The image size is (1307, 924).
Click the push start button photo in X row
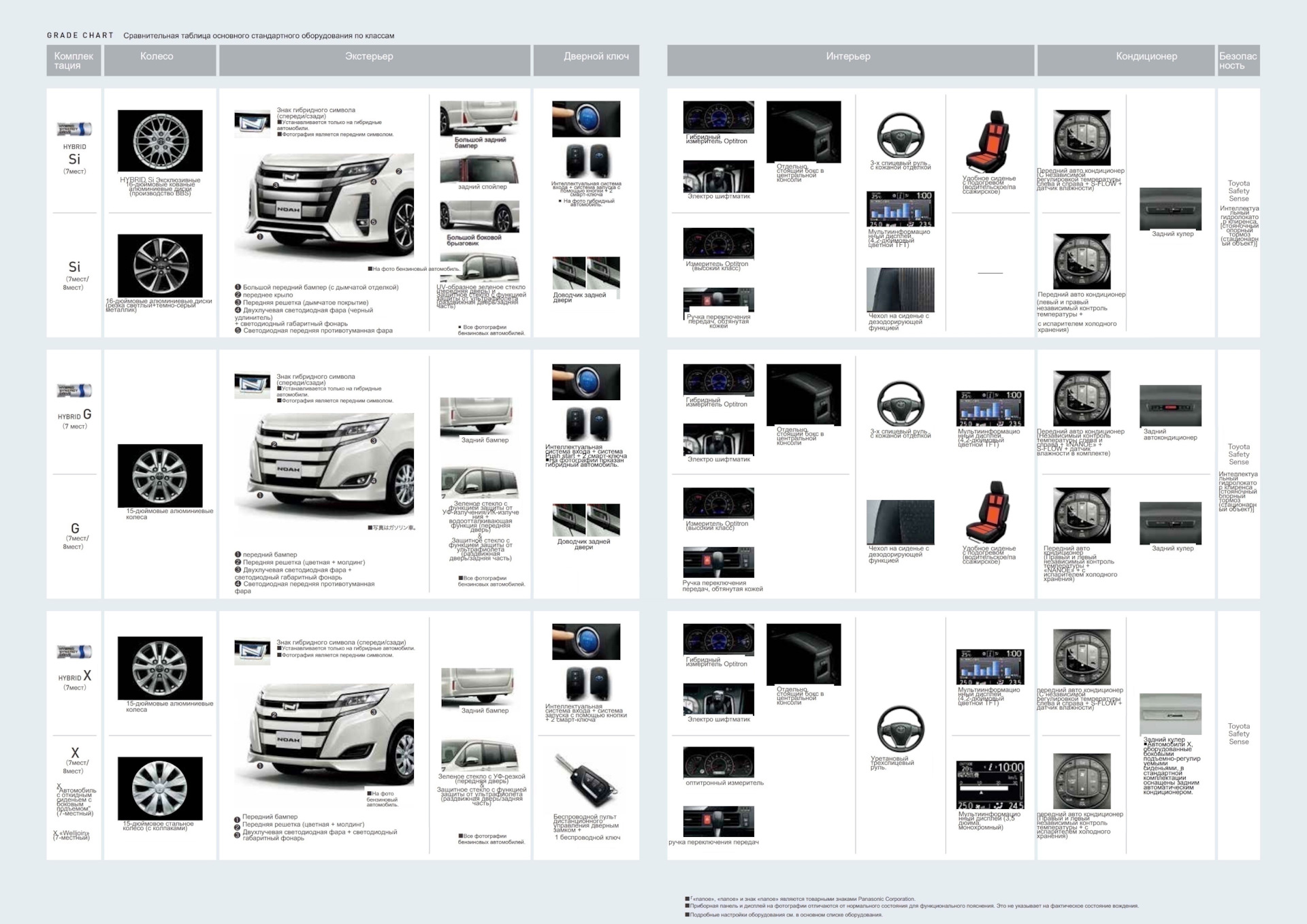point(586,642)
